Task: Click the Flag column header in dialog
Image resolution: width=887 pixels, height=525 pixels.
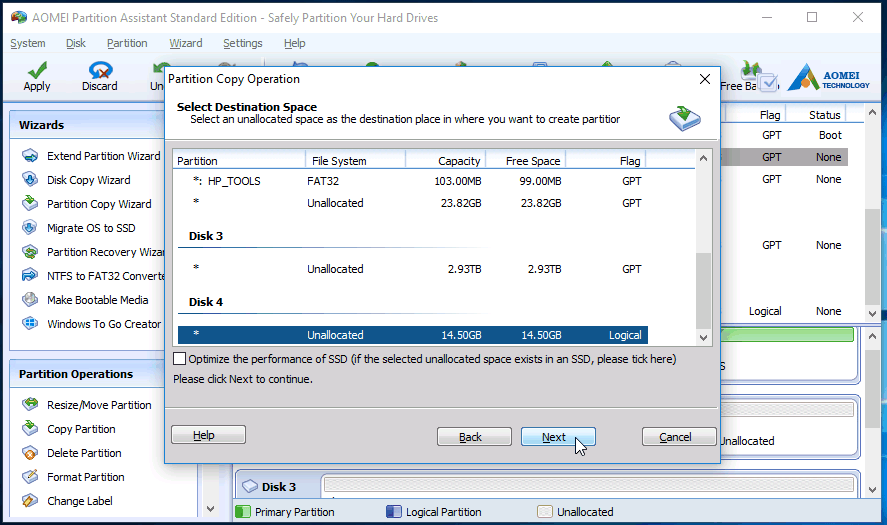Action: 606,161
